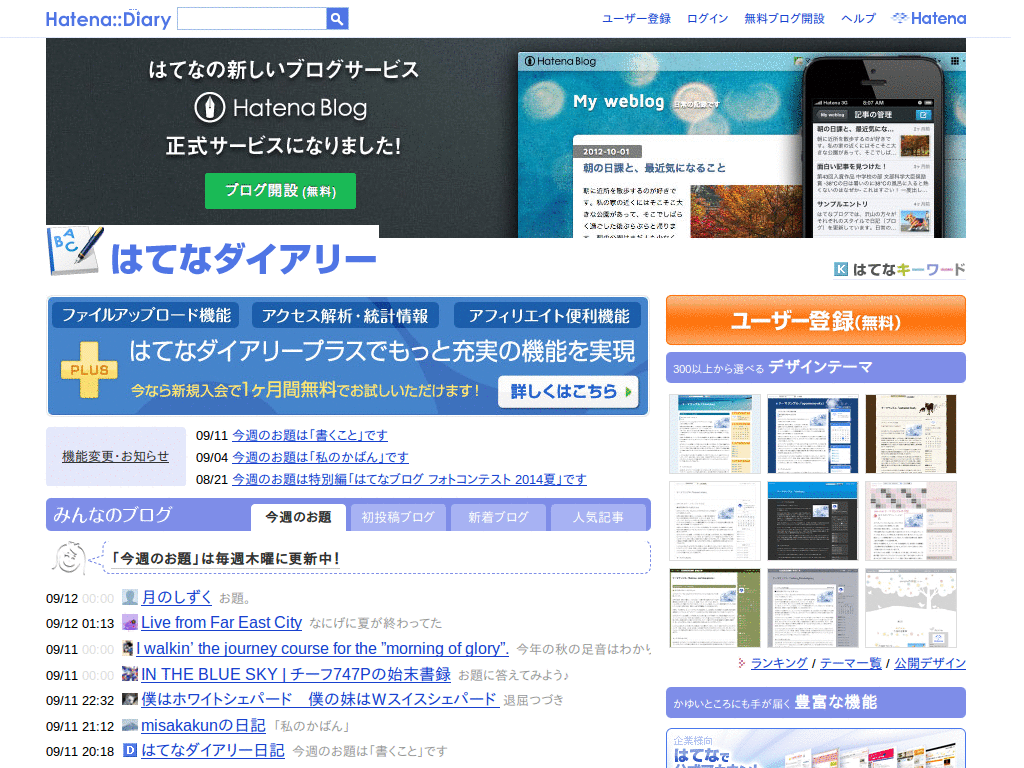
Task: Click inside the header search input field
Action: [x=250, y=18]
